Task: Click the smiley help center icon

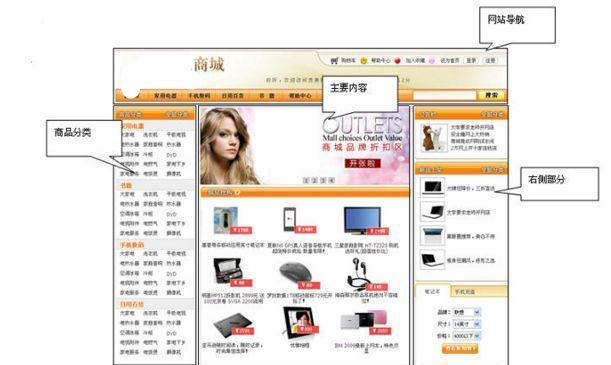Action: pyautogui.click(x=364, y=60)
